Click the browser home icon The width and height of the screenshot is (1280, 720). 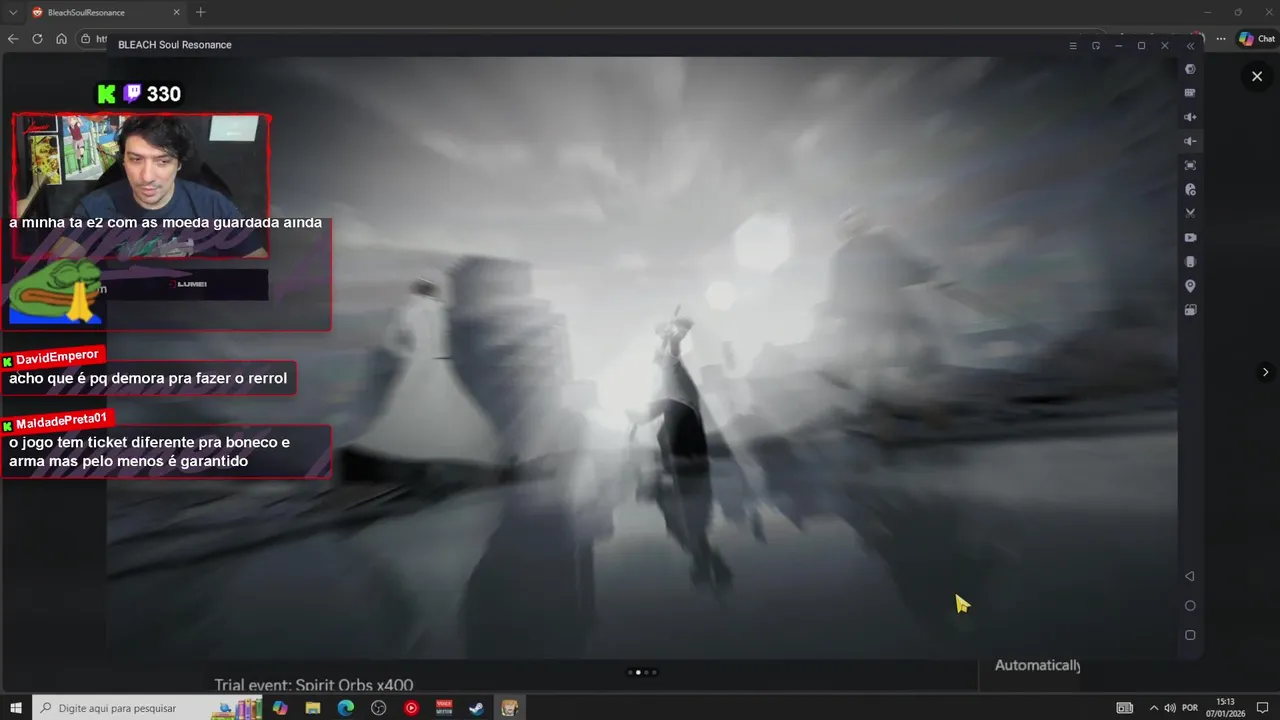tap(61, 39)
